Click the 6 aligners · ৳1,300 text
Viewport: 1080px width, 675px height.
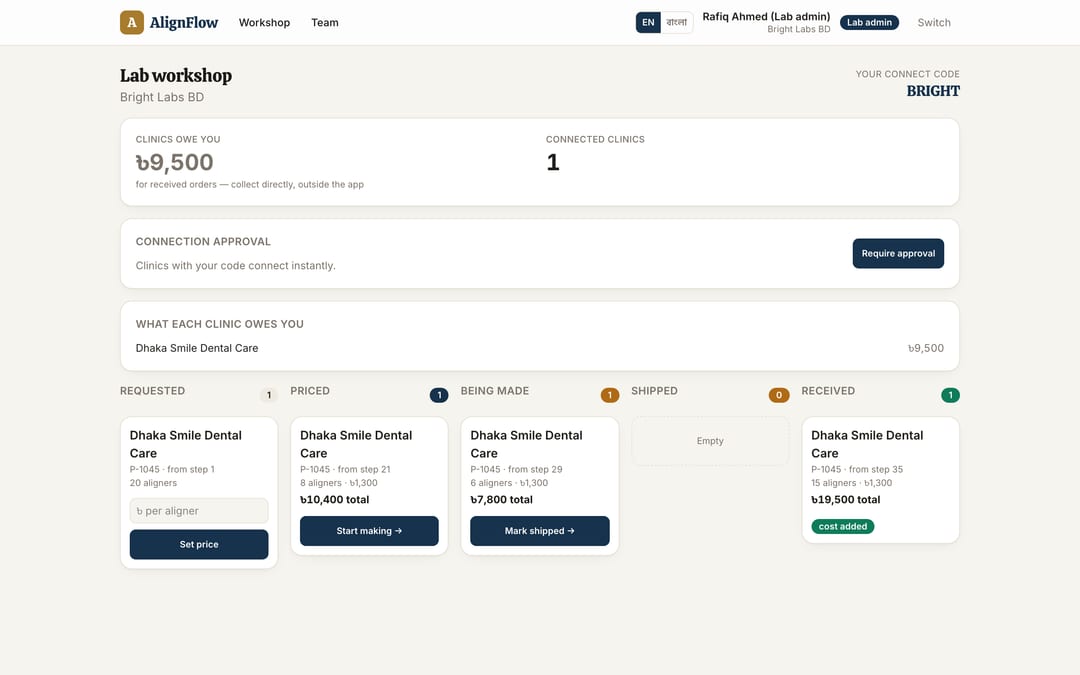(509, 483)
